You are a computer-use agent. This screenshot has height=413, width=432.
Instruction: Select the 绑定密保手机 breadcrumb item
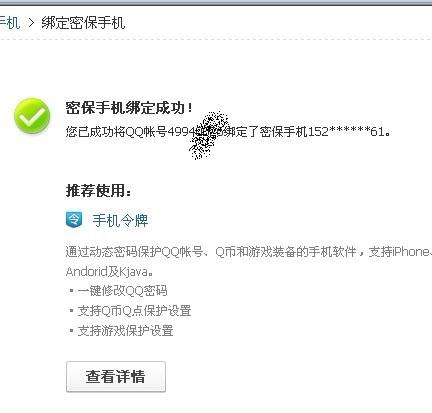point(83,23)
